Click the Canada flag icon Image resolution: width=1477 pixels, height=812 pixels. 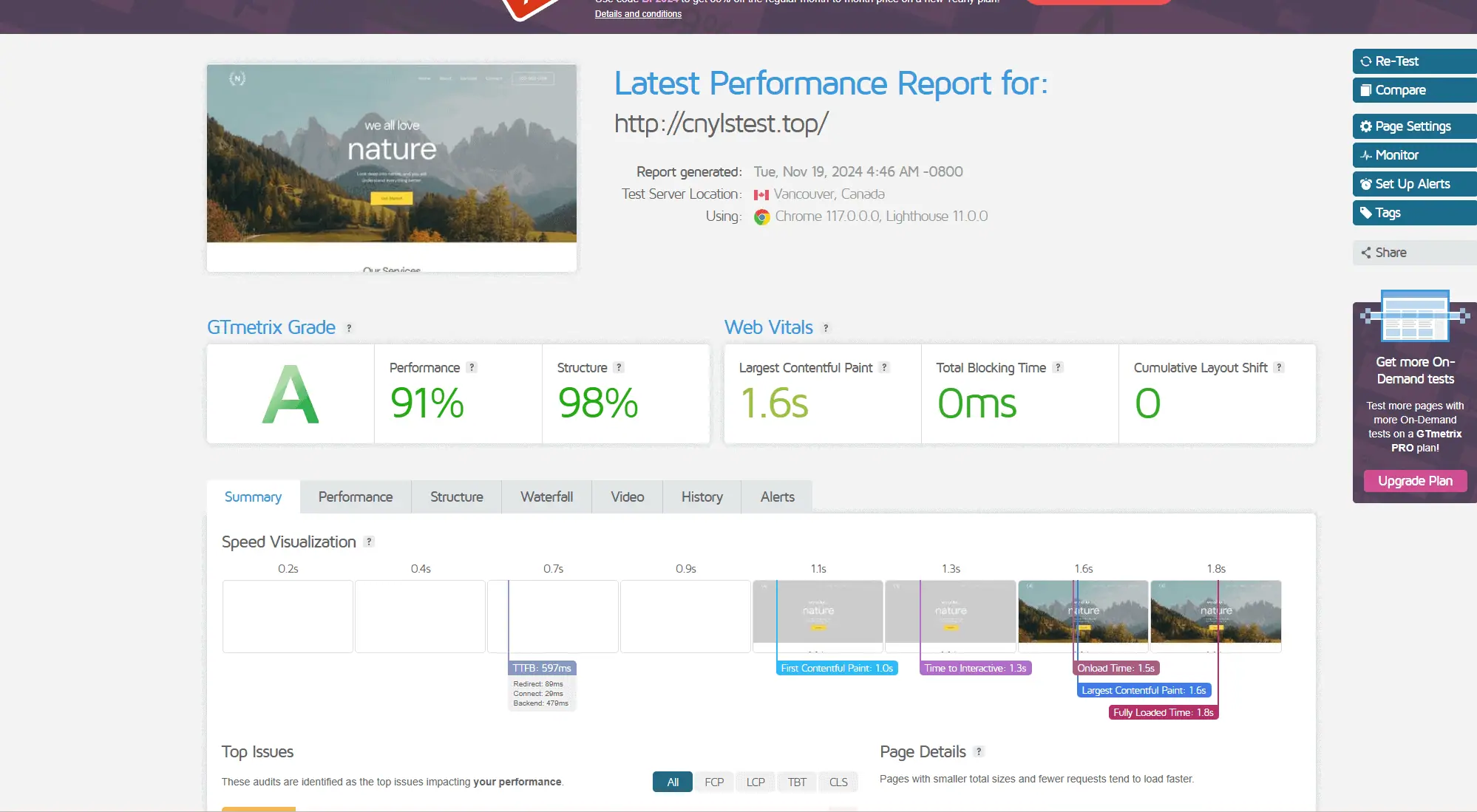point(761,195)
